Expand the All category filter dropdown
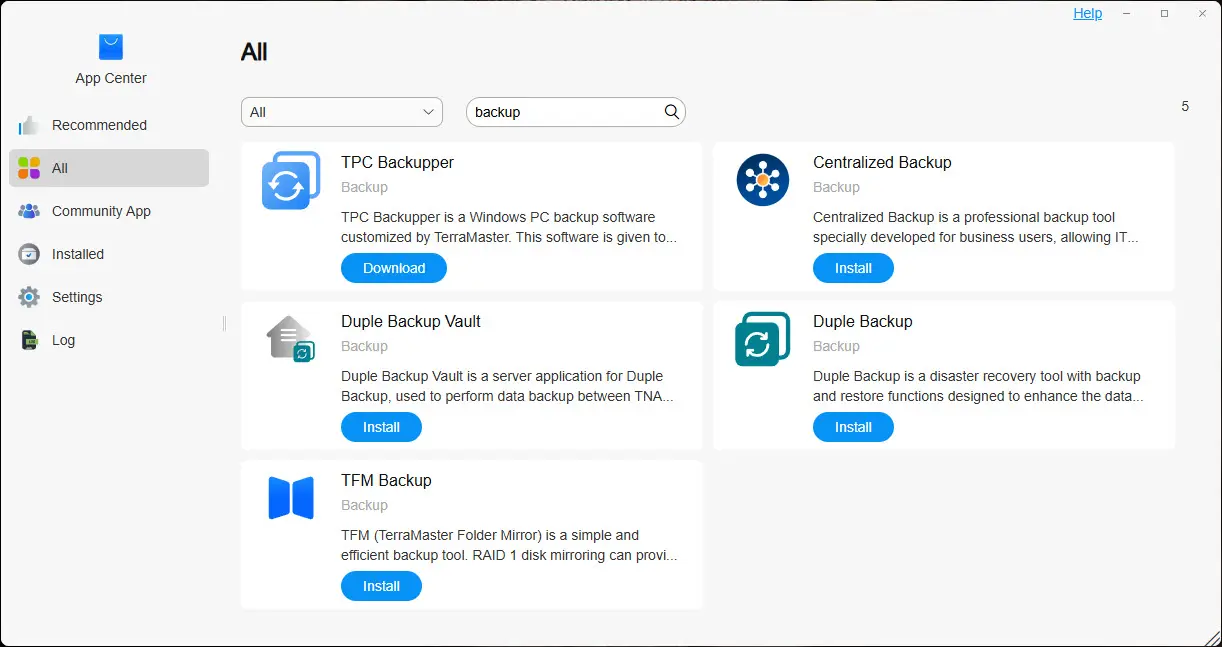 tap(342, 112)
